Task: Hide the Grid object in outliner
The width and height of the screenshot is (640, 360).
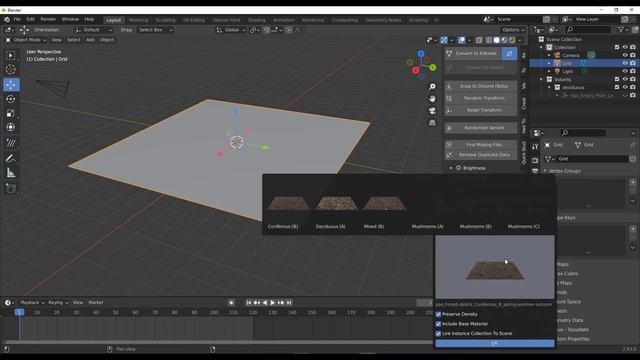Action: [x=625, y=63]
